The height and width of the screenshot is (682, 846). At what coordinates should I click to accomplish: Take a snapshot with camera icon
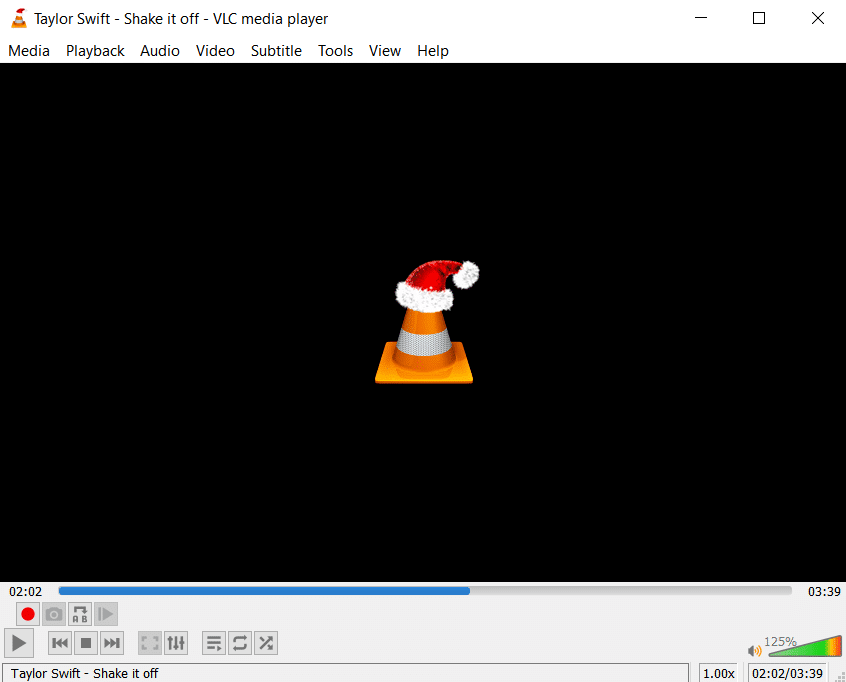coord(54,614)
